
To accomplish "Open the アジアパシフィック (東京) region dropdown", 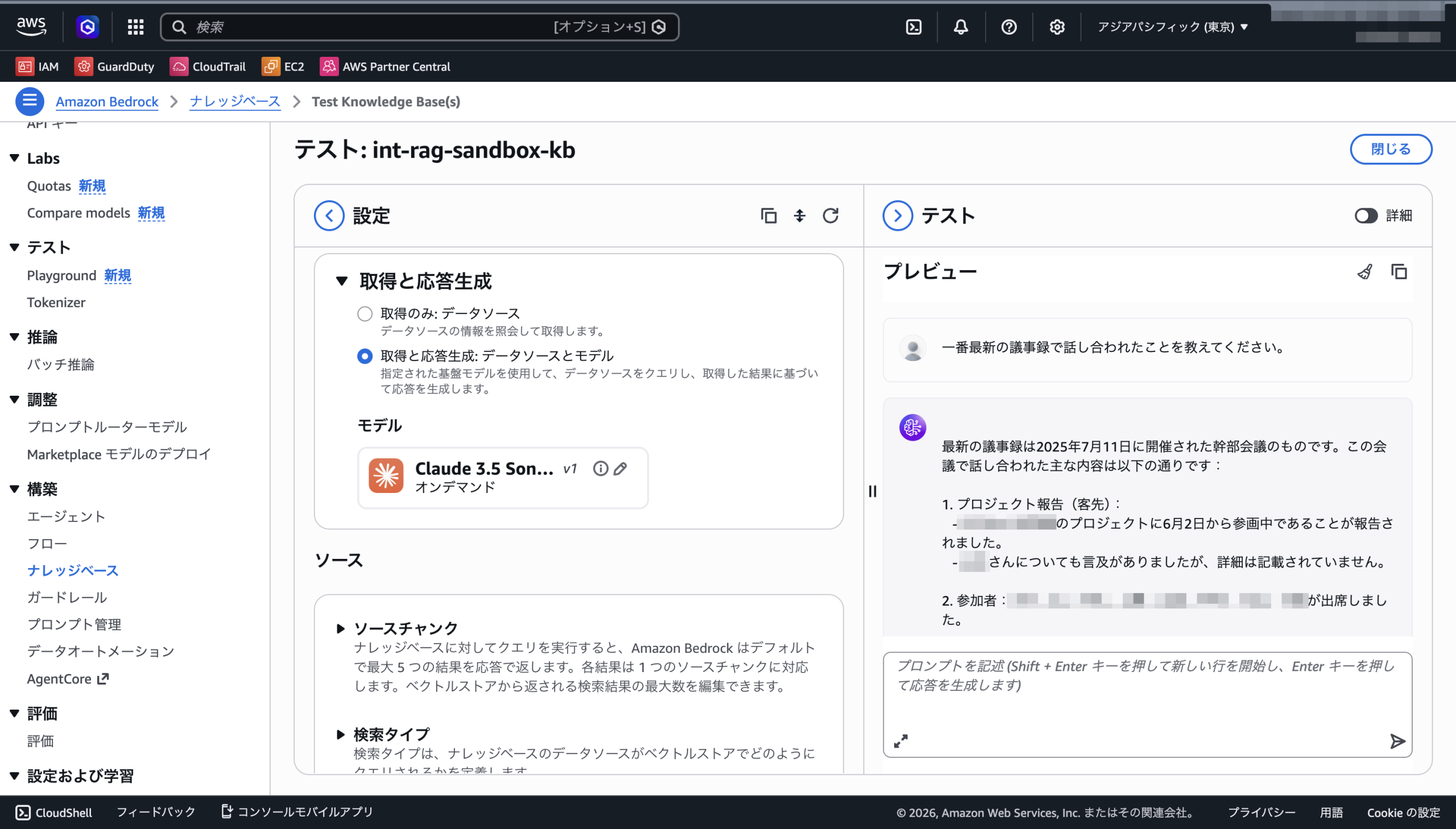I will [1172, 27].
